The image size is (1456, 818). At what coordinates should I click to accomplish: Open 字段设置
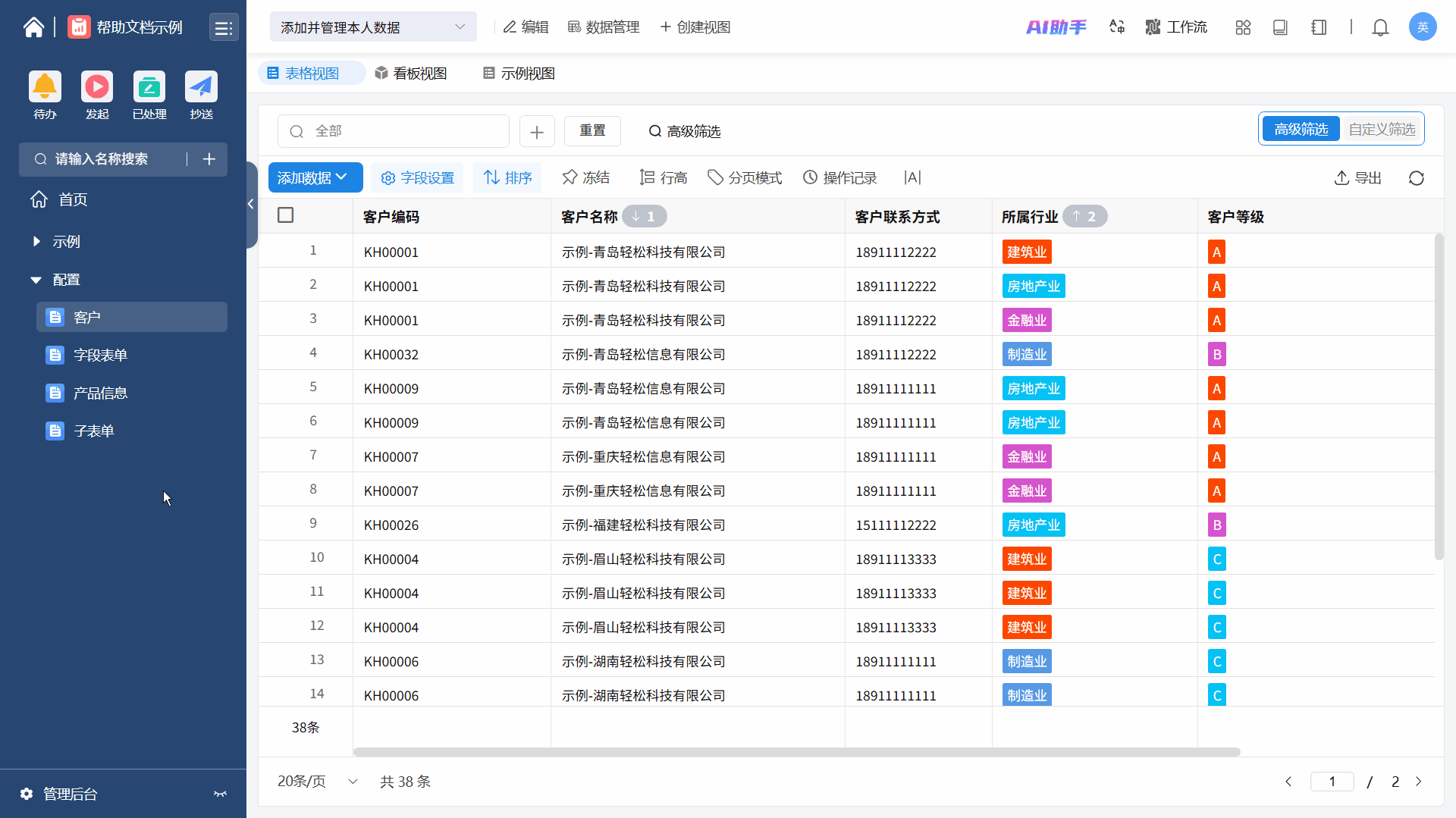point(417,177)
